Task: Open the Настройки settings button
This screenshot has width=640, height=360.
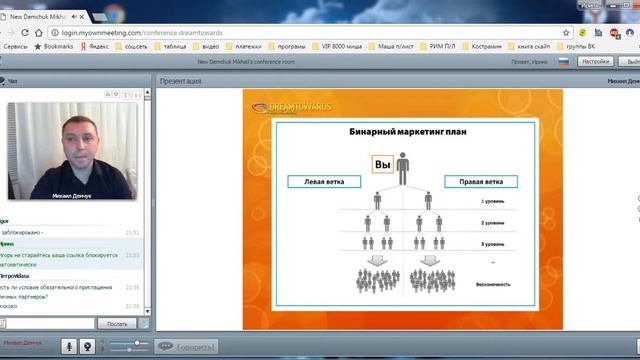Action: (596, 61)
